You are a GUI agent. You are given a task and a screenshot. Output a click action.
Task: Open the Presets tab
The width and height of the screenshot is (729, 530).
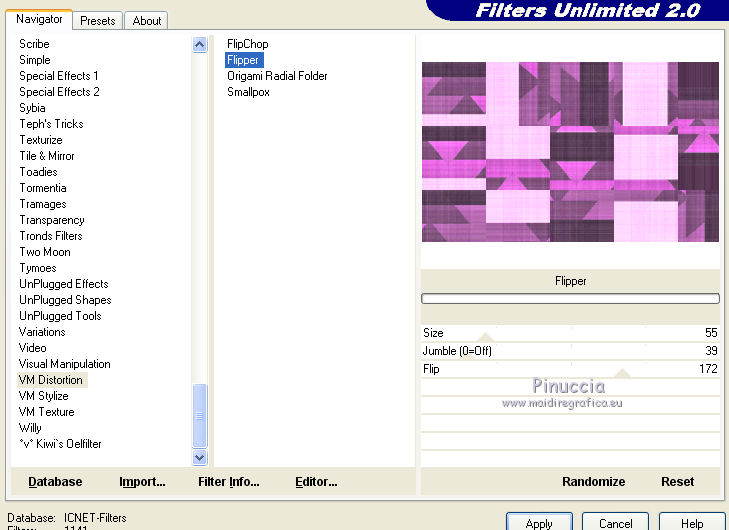(x=98, y=21)
